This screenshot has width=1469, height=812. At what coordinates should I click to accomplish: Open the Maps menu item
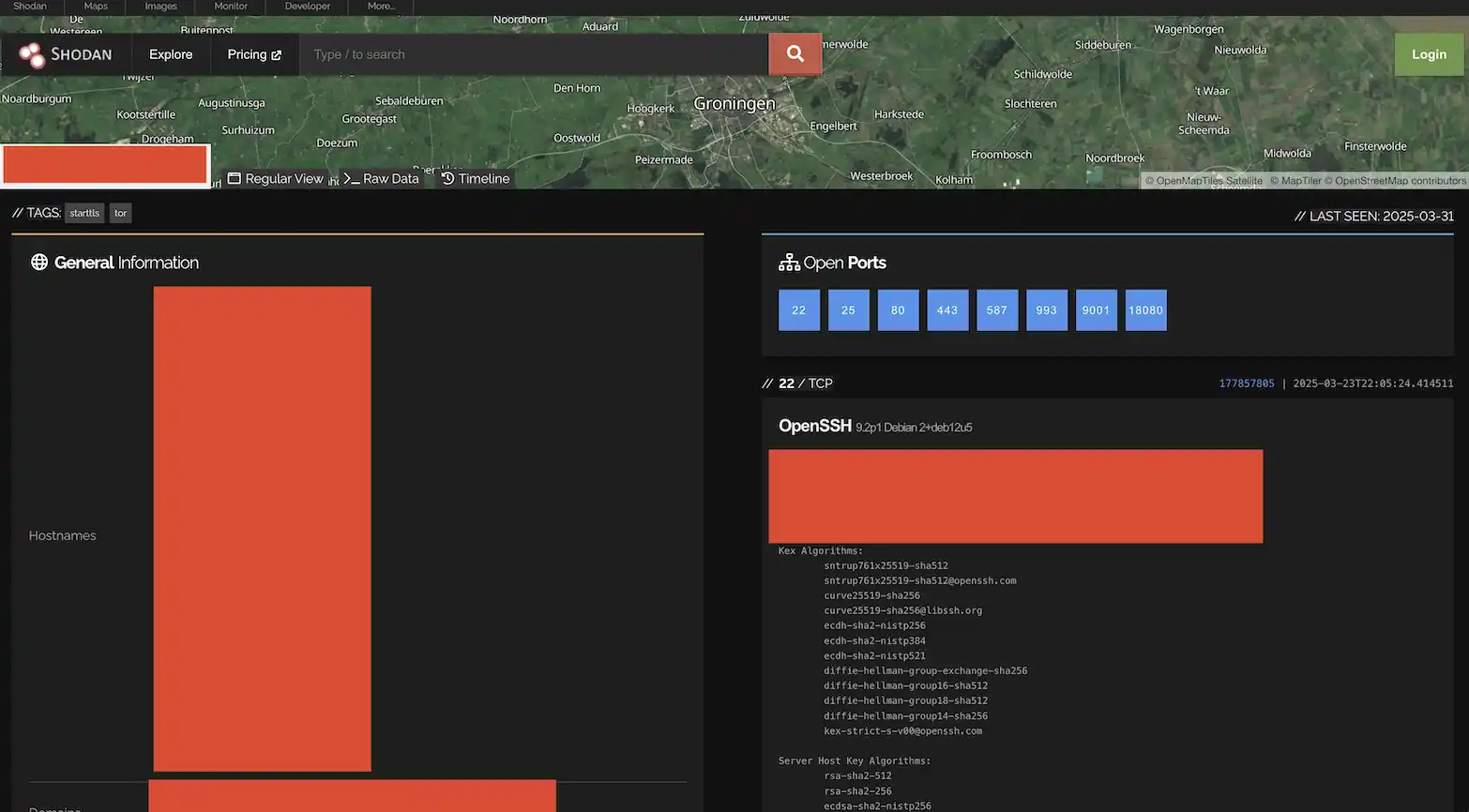tap(94, 6)
